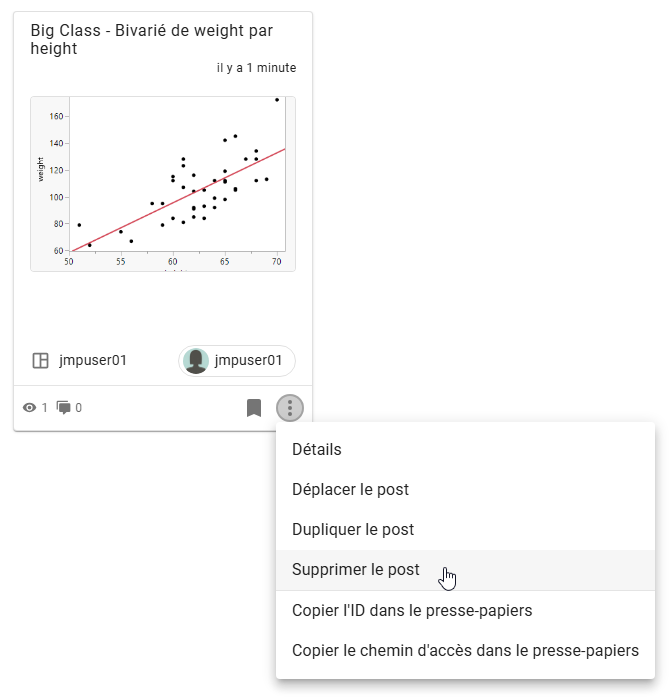The width and height of the screenshot is (670, 700).
Task: Close the menu via the three-dot button
Action: pyautogui.click(x=290, y=408)
